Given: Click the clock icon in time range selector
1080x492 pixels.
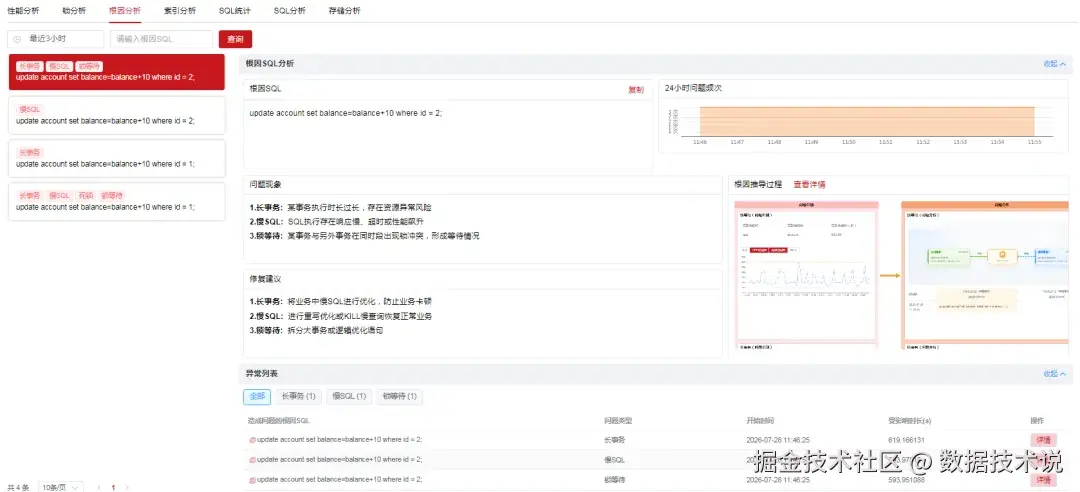Looking at the screenshot, I should tap(17, 39).
